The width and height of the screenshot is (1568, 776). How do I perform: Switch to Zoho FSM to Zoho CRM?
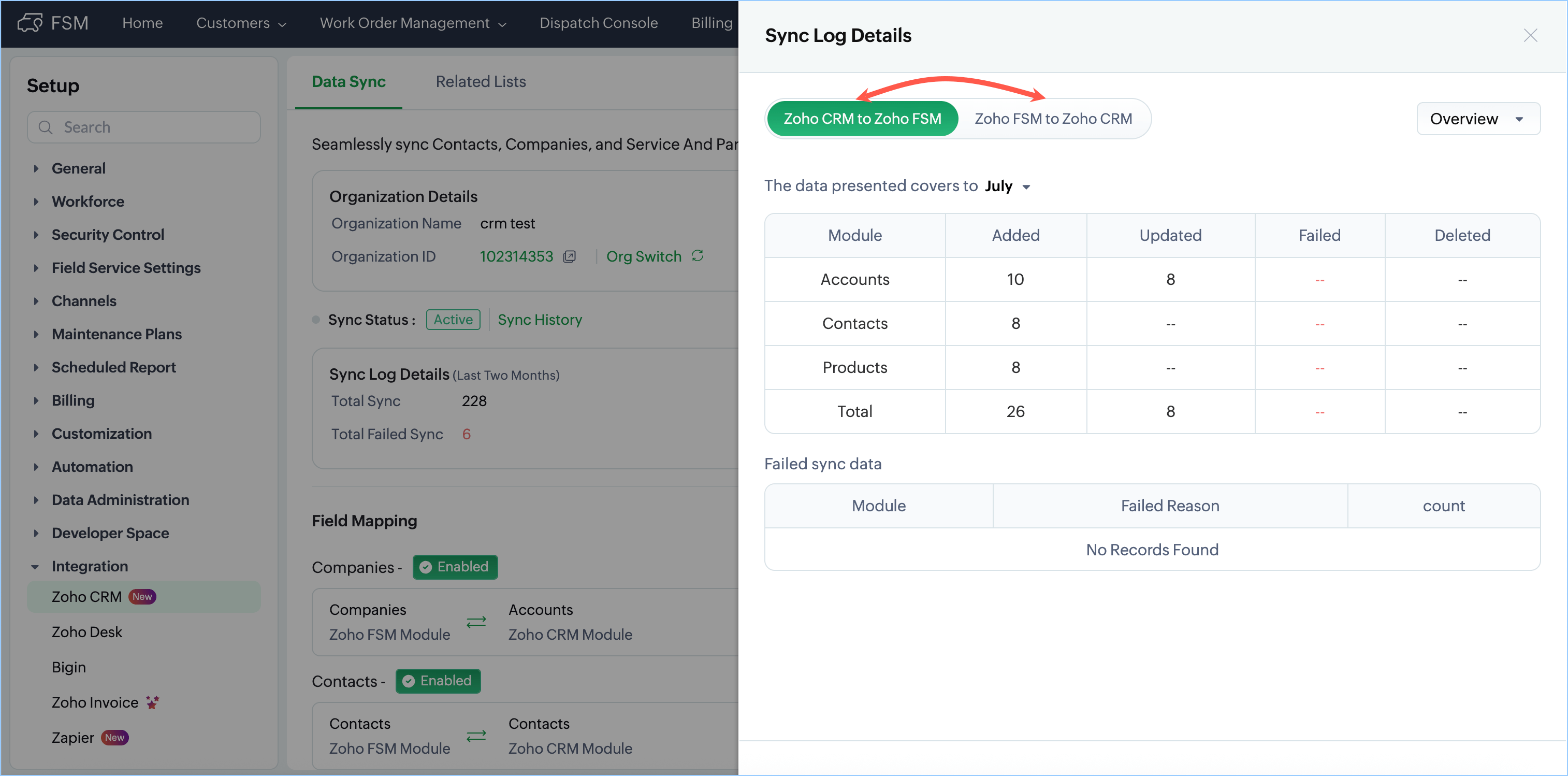coord(1053,119)
